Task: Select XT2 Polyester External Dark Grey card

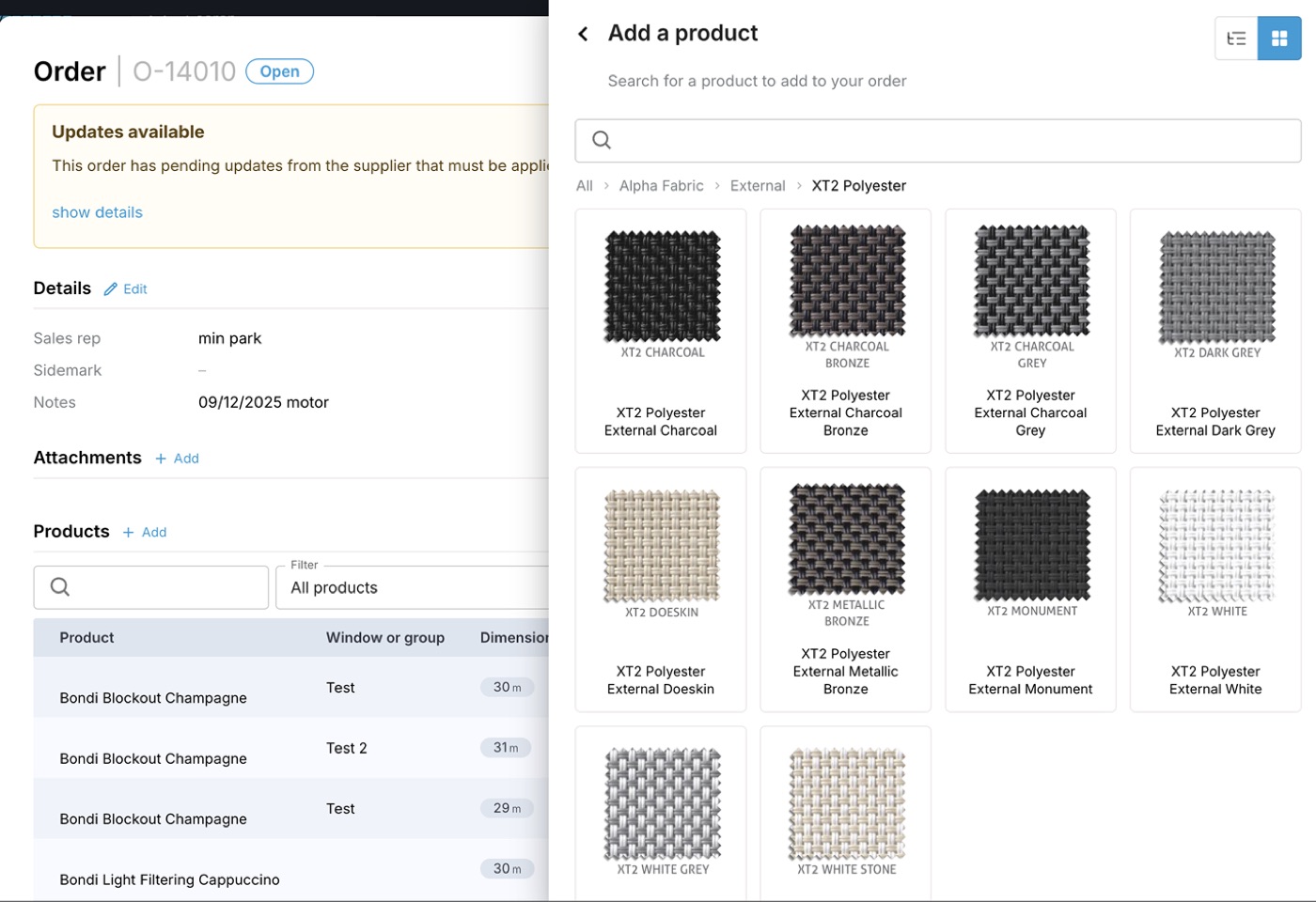Action: (x=1215, y=331)
